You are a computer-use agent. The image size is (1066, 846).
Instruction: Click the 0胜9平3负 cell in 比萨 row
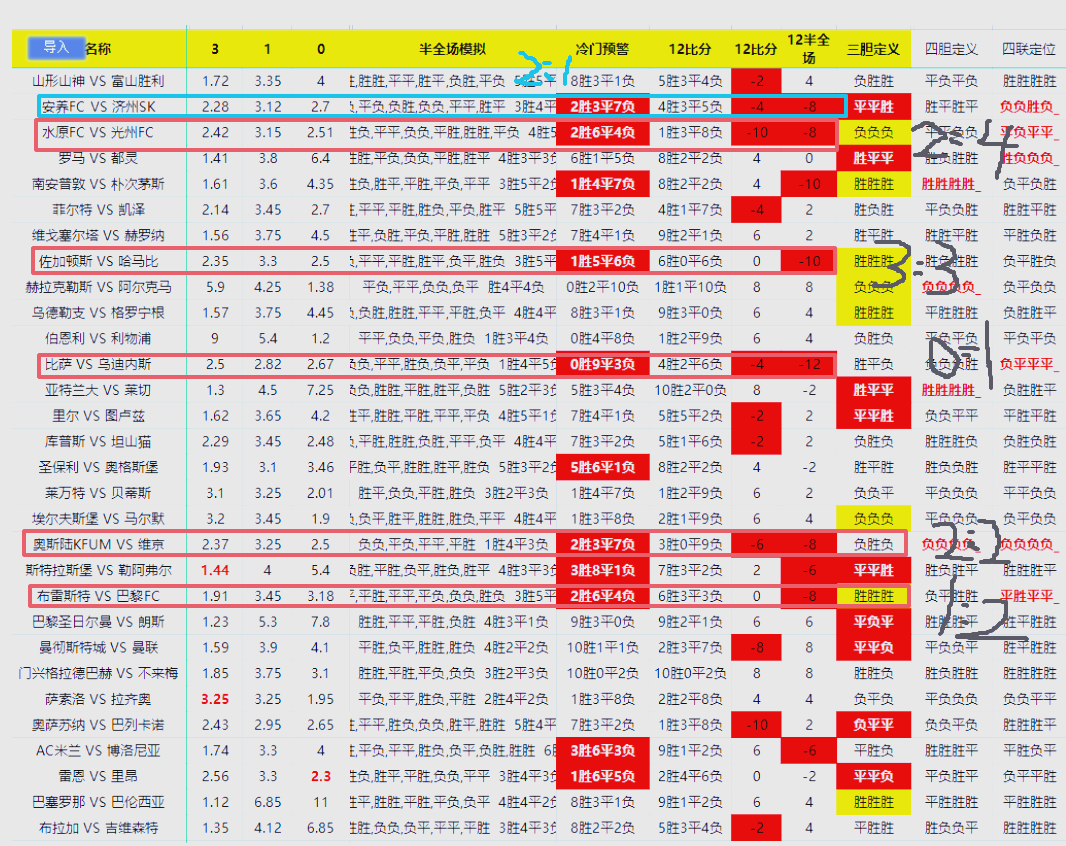point(602,364)
